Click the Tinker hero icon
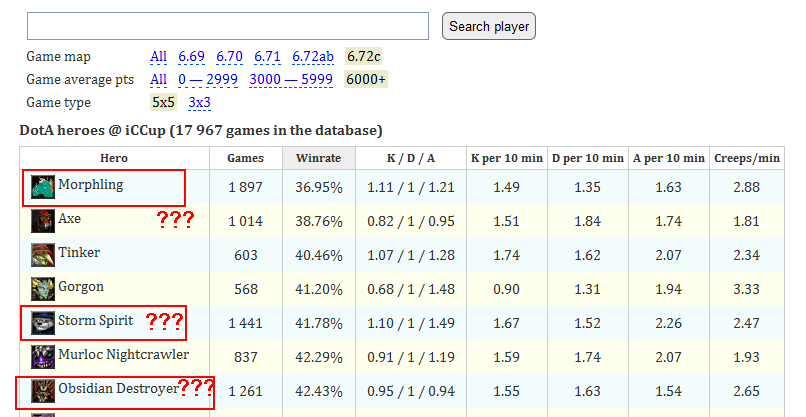The height and width of the screenshot is (417, 806). (x=43, y=255)
